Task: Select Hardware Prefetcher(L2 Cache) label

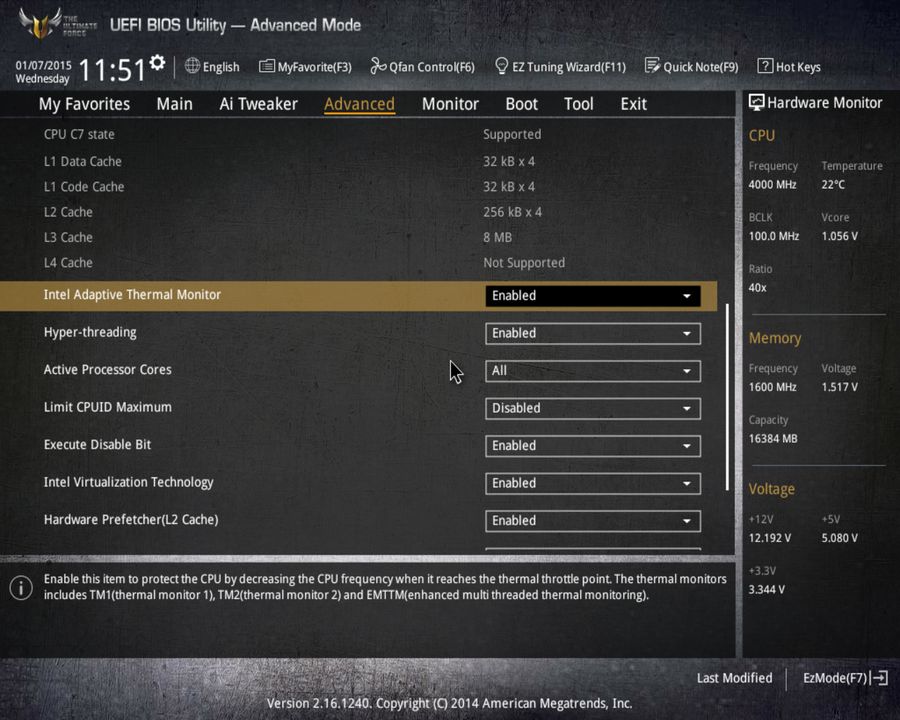Action: click(131, 520)
